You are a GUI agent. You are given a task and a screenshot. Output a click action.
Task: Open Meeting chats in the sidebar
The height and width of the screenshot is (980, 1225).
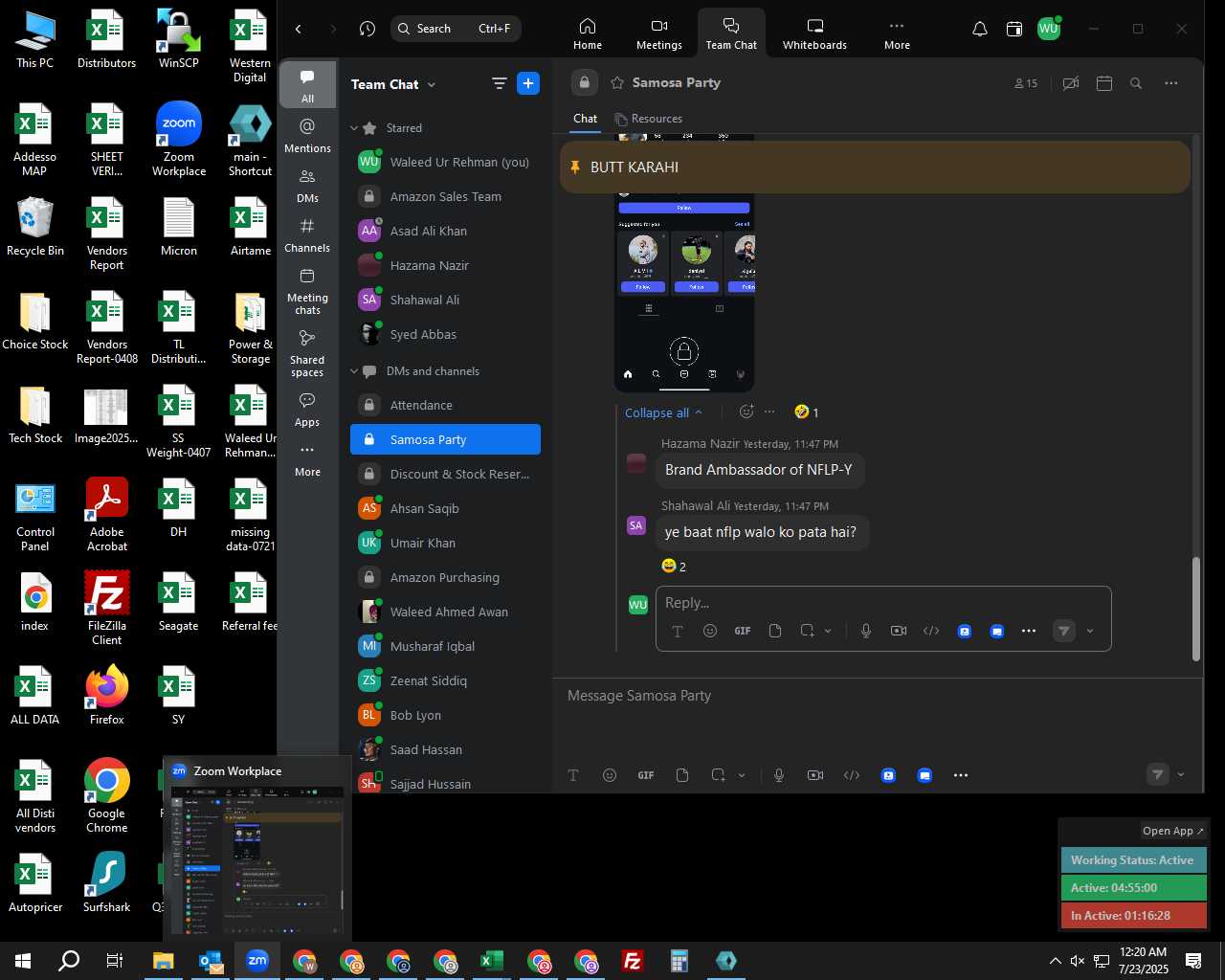point(307,291)
